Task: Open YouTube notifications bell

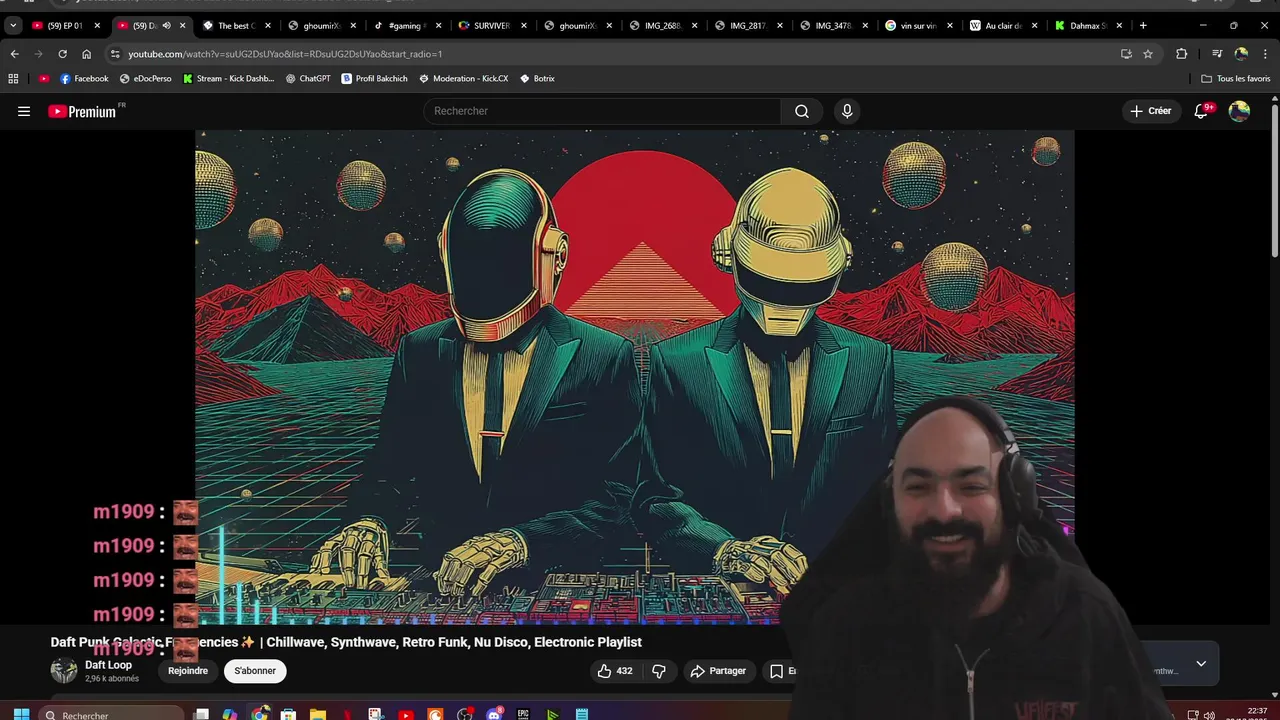Action: [x=1202, y=111]
